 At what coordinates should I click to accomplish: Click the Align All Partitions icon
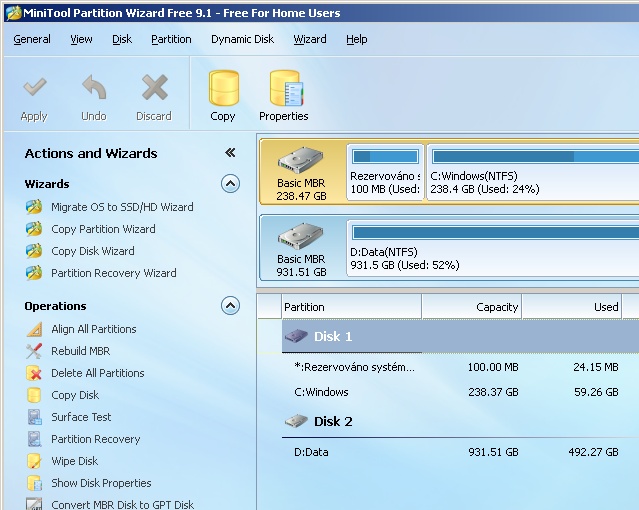pos(34,329)
